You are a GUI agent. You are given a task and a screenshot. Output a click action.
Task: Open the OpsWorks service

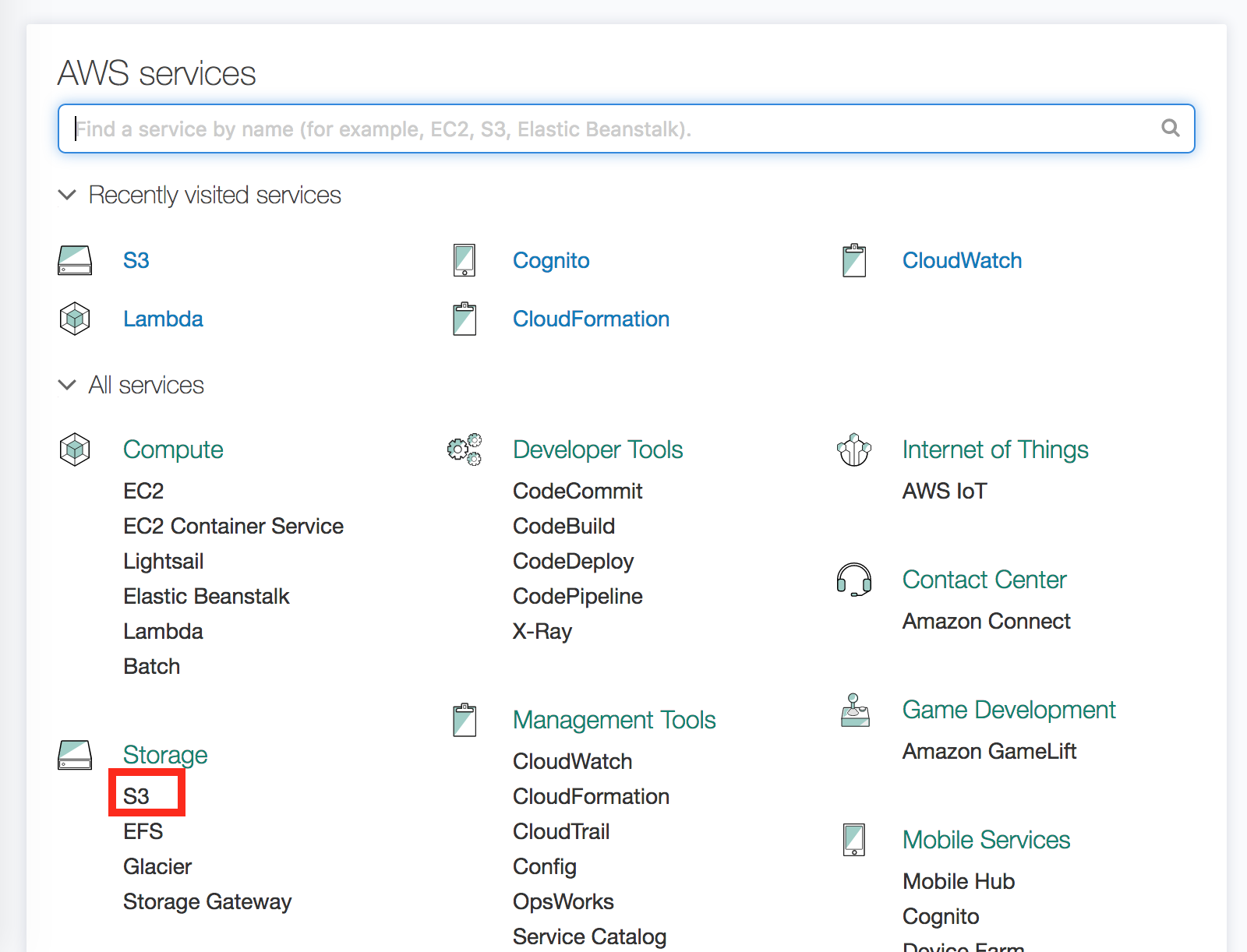563,901
